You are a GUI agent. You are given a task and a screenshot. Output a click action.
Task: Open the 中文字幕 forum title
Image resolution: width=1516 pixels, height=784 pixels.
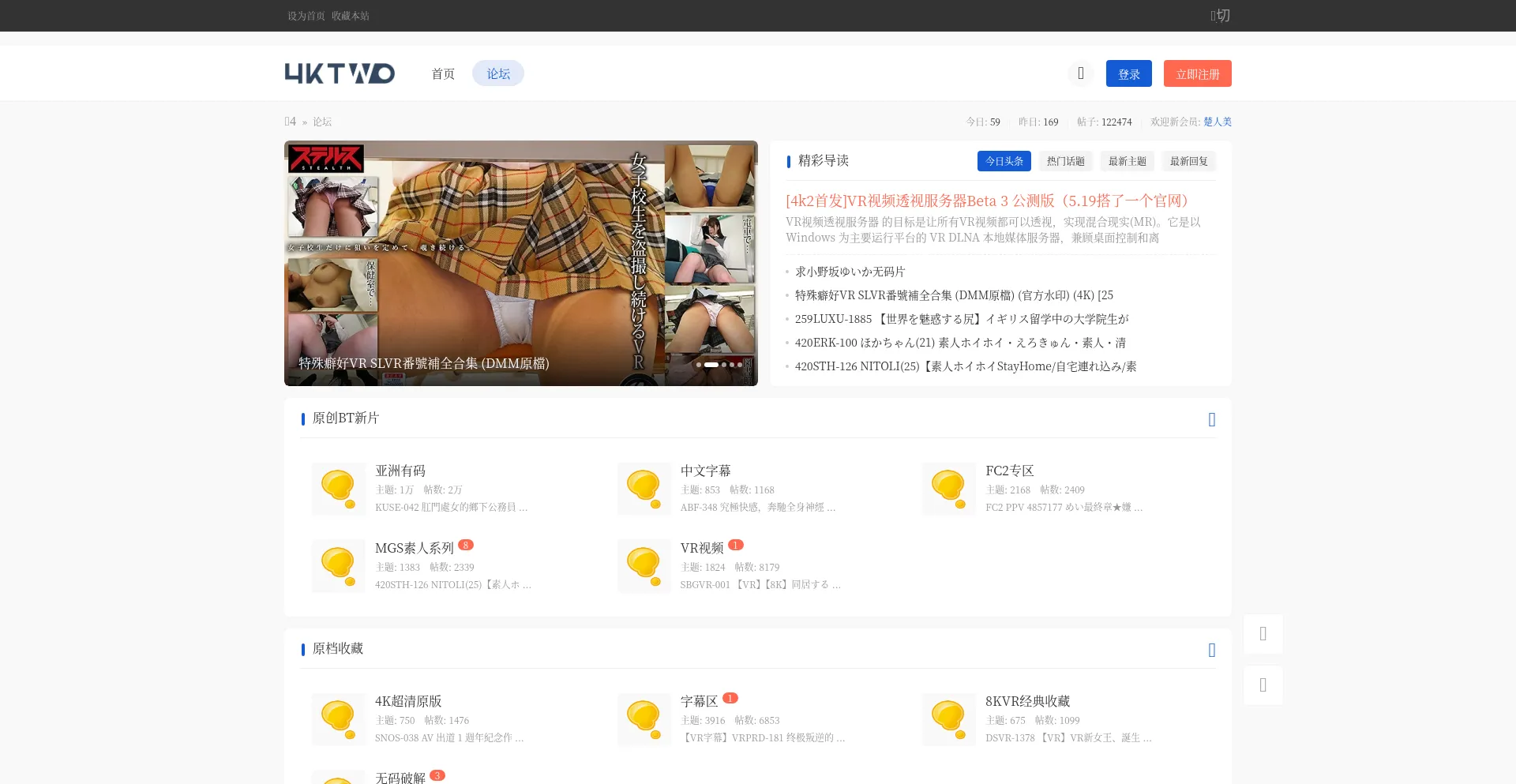706,471
